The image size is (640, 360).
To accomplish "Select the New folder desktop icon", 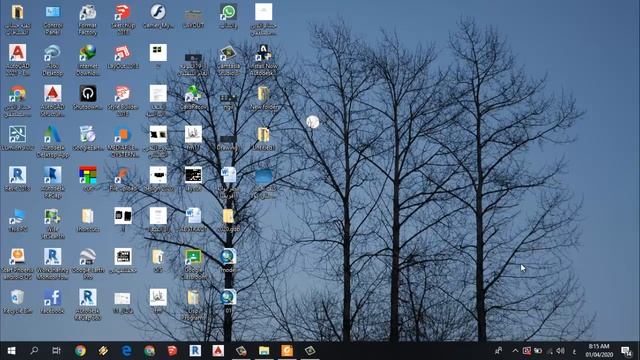I will (x=263, y=98).
